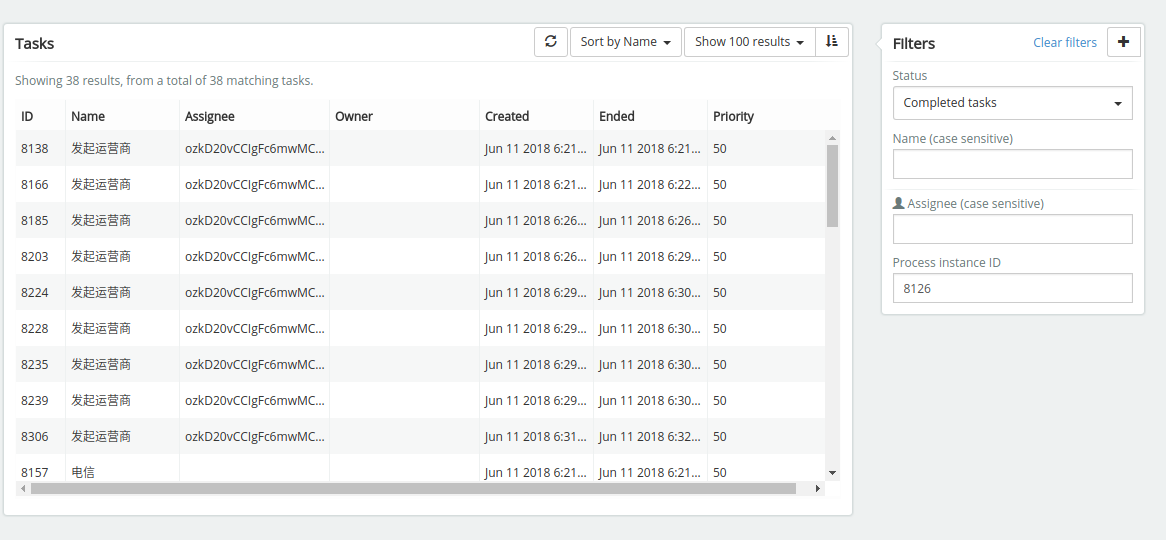Click assignee cell in row 8306
Image resolution: width=1166 pixels, height=540 pixels.
pyautogui.click(x=255, y=437)
